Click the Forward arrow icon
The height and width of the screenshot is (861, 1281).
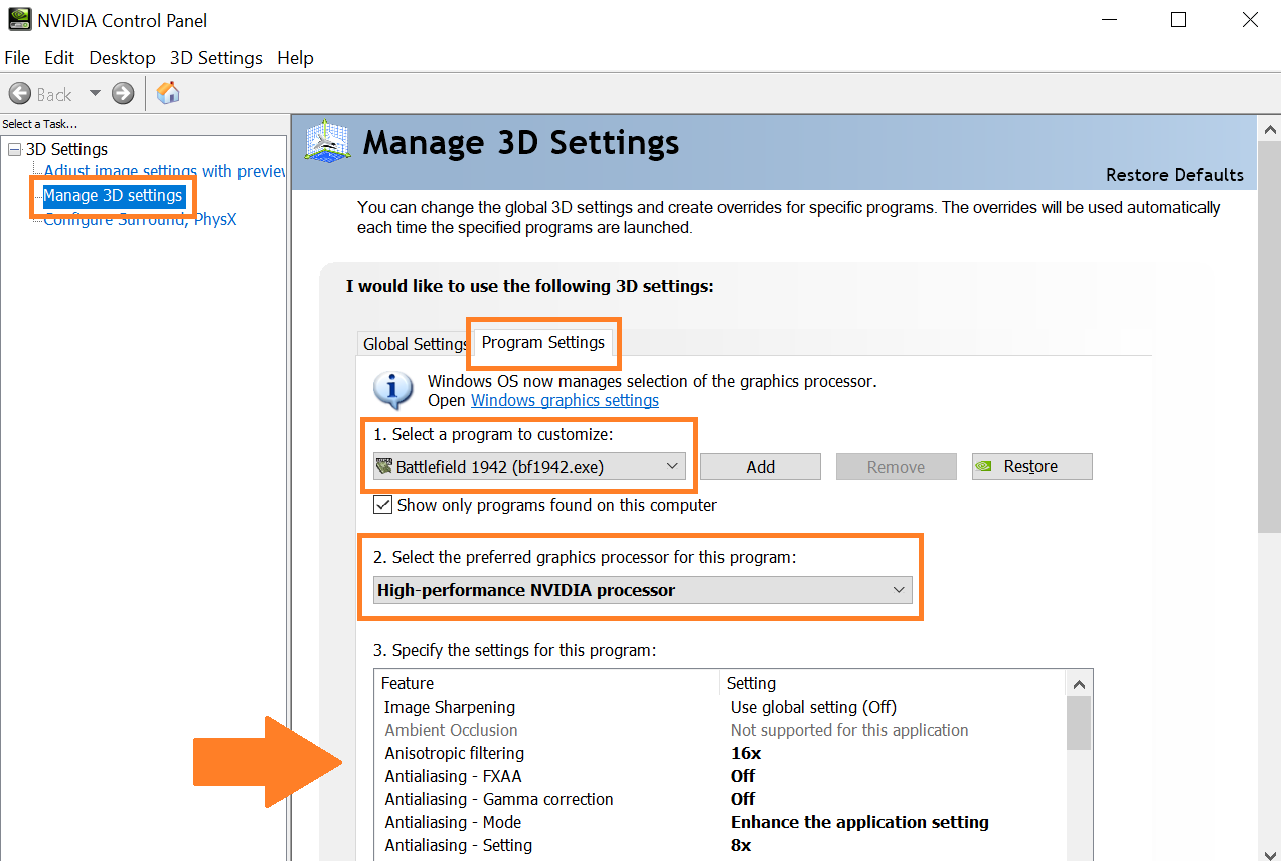coord(123,93)
